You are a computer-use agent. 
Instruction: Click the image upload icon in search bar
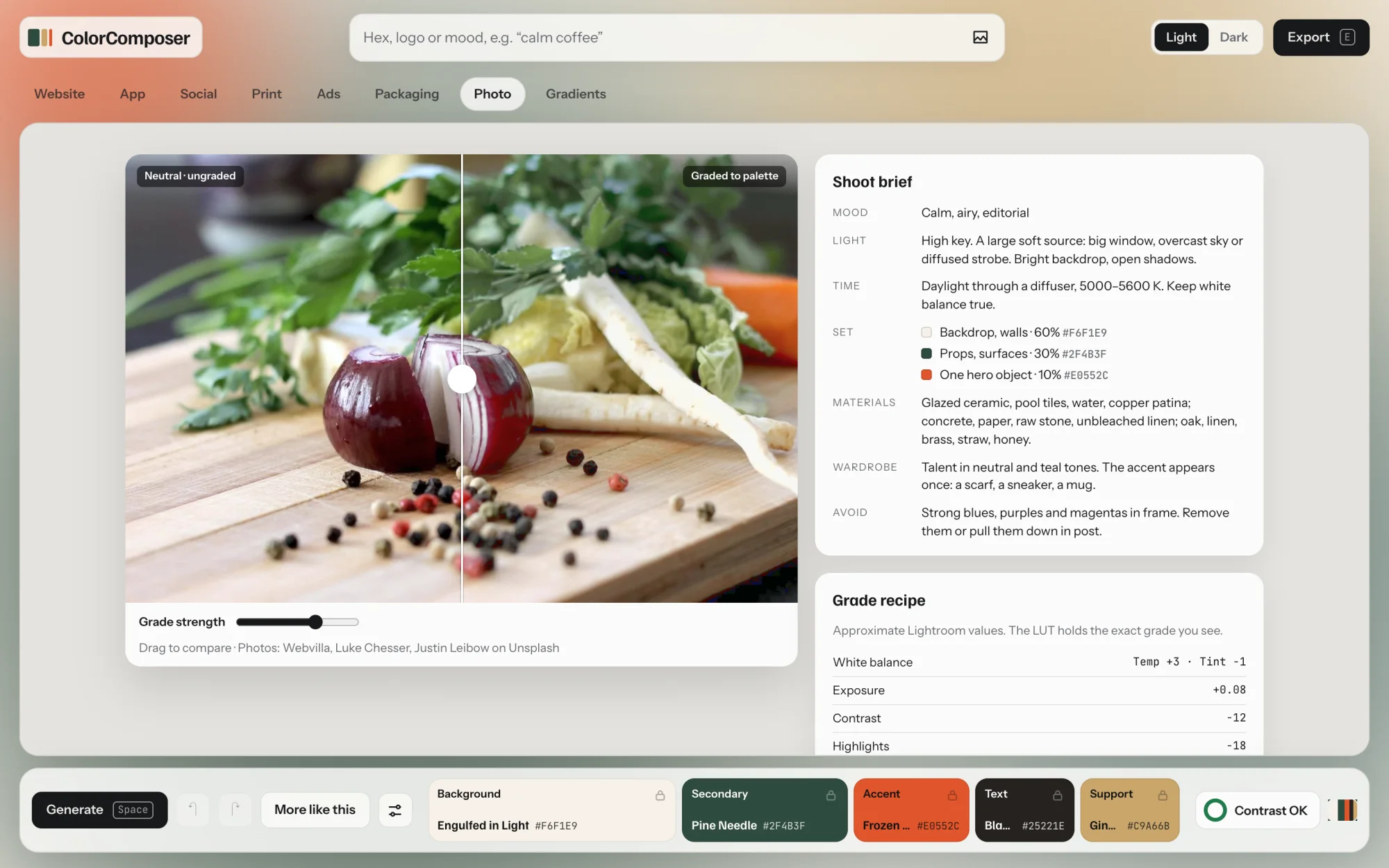[x=980, y=37]
